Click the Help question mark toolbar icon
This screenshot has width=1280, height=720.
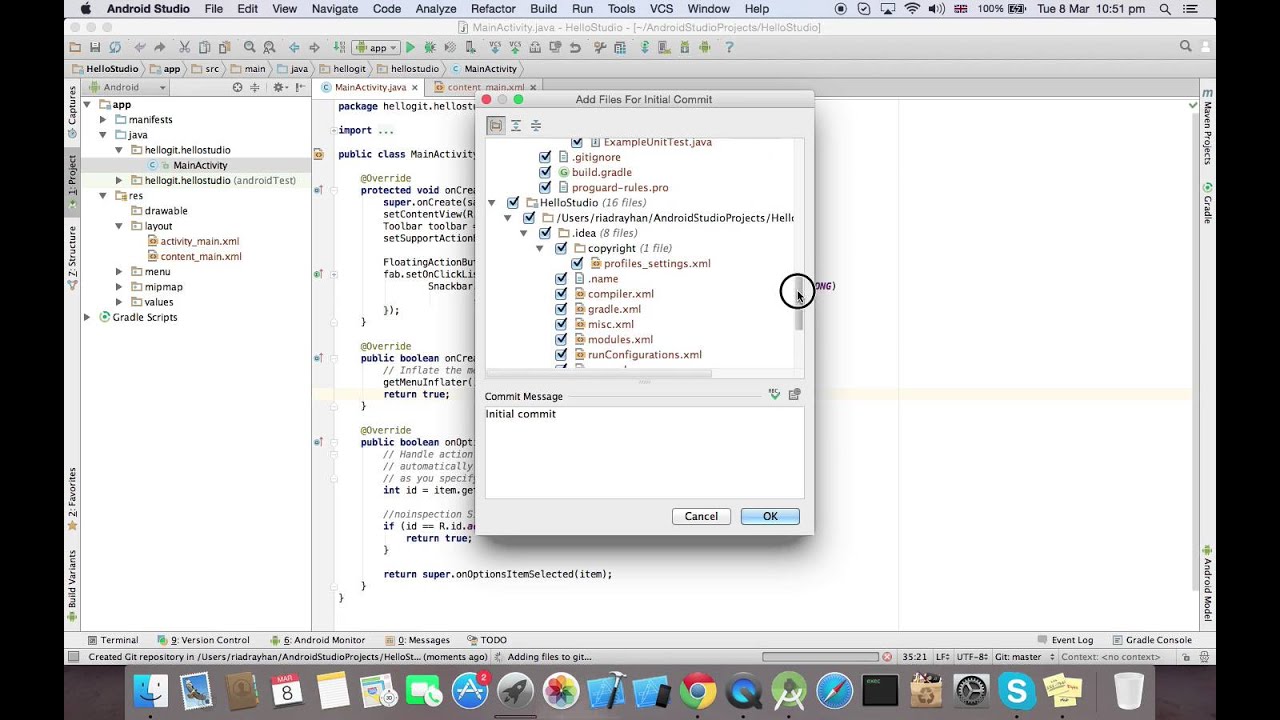pos(729,47)
